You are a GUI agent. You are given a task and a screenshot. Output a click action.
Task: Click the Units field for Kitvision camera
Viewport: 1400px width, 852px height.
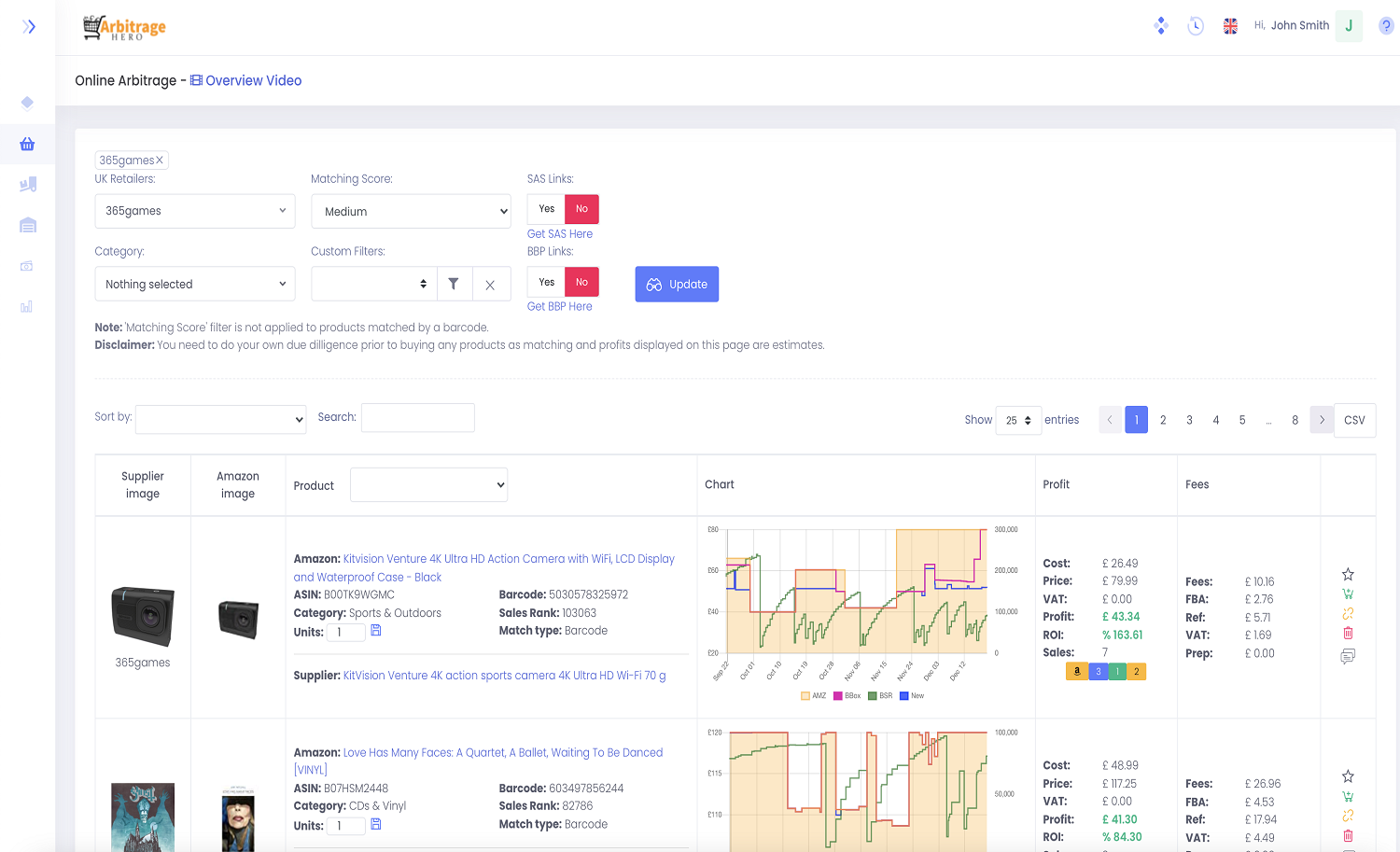point(345,633)
